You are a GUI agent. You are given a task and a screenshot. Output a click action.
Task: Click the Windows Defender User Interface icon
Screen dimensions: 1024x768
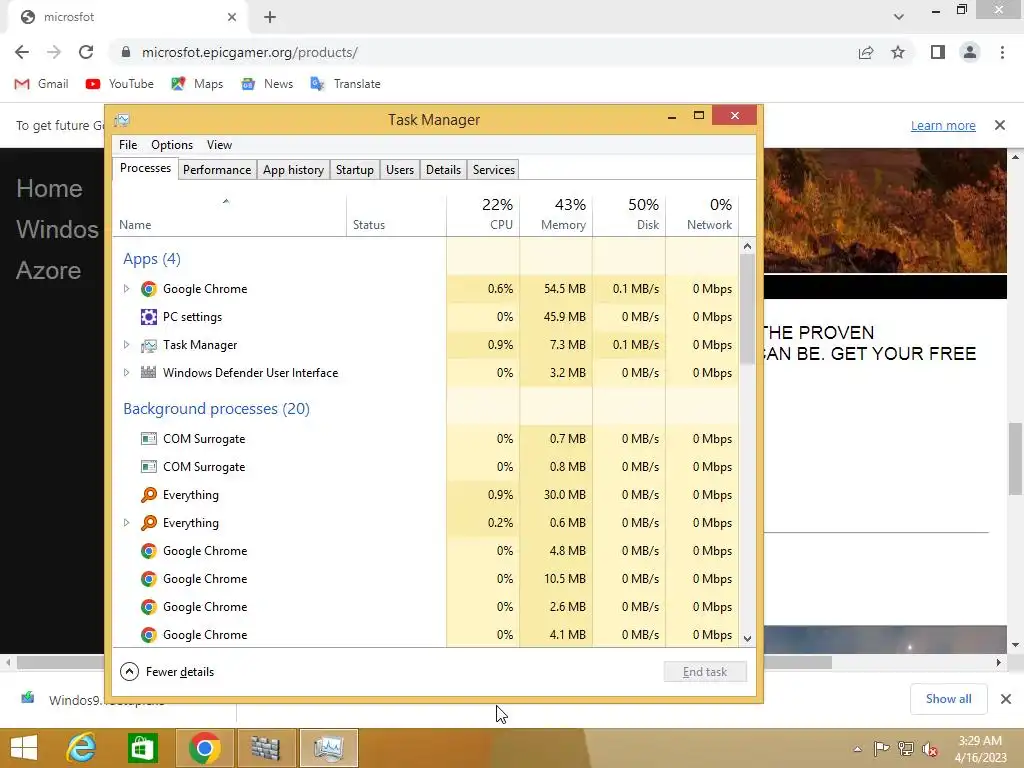click(149, 373)
